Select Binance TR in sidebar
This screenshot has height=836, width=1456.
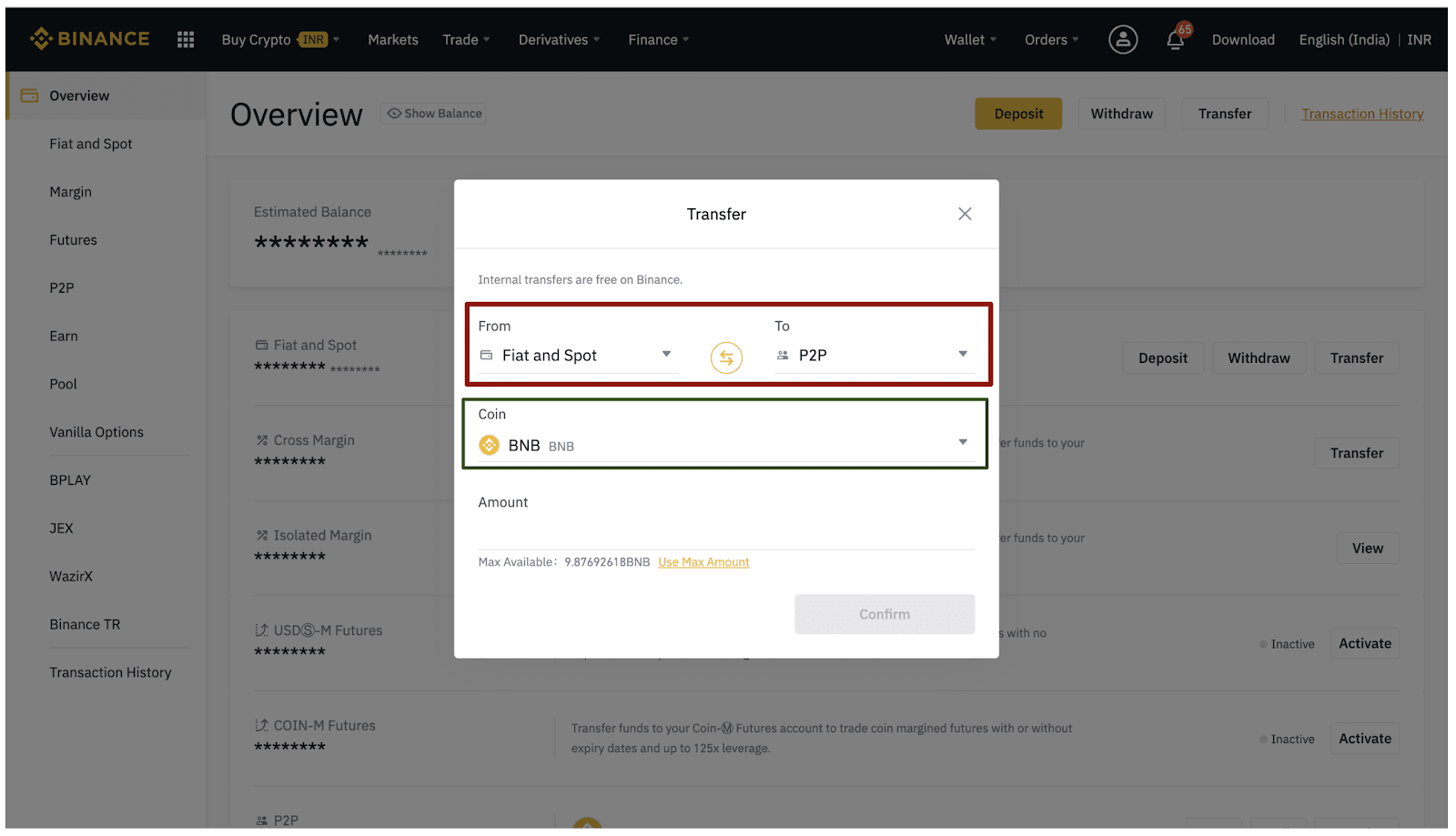(x=85, y=625)
